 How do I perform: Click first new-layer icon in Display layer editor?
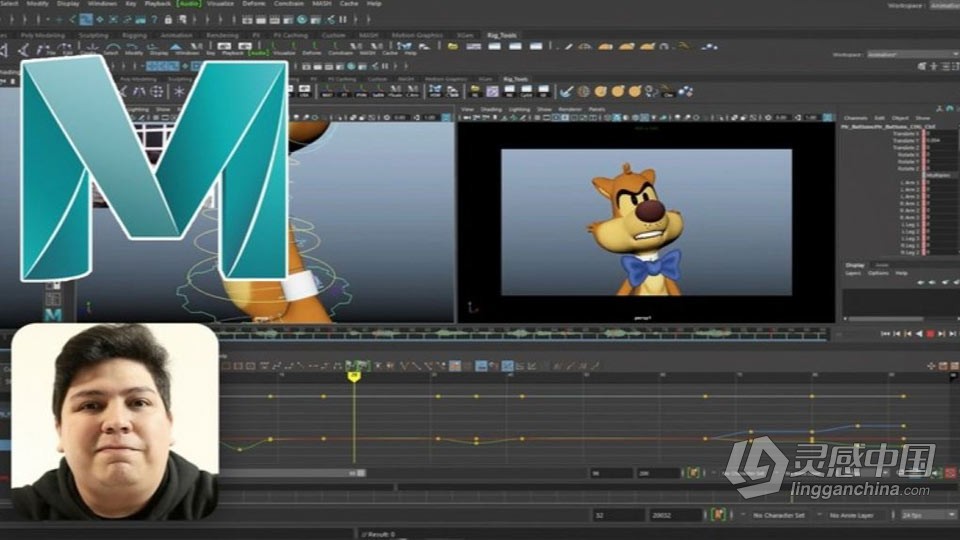pyautogui.click(x=920, y=282)
